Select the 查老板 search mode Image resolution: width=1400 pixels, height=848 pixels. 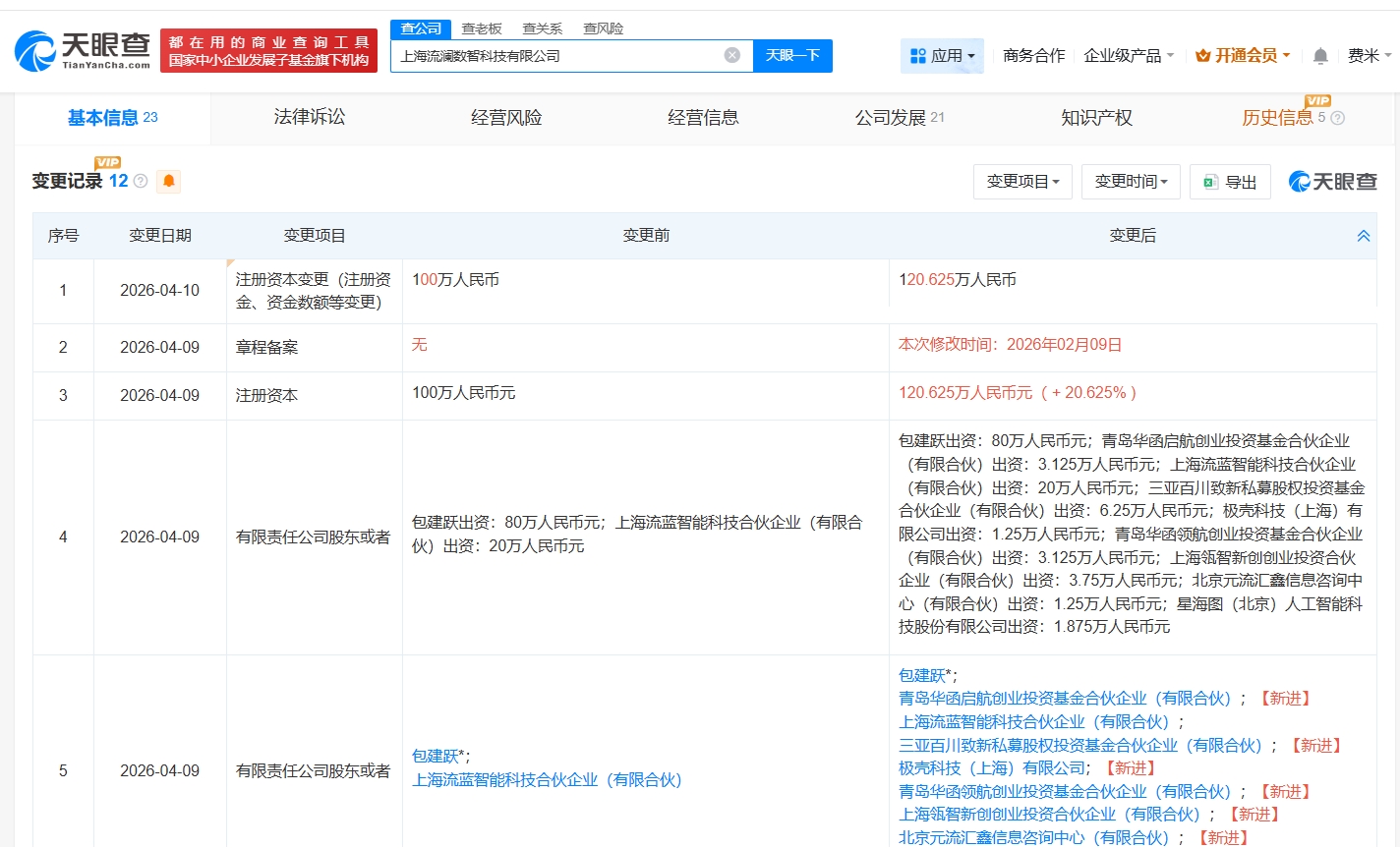point(482,28)
